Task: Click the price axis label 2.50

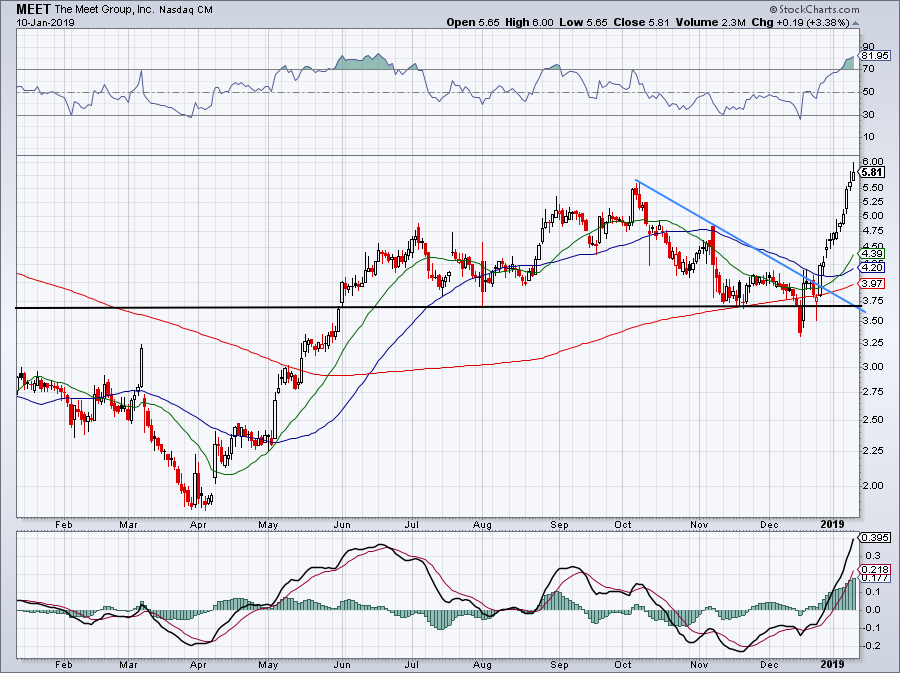Action: pyautogui.click(x=872, y=419)
